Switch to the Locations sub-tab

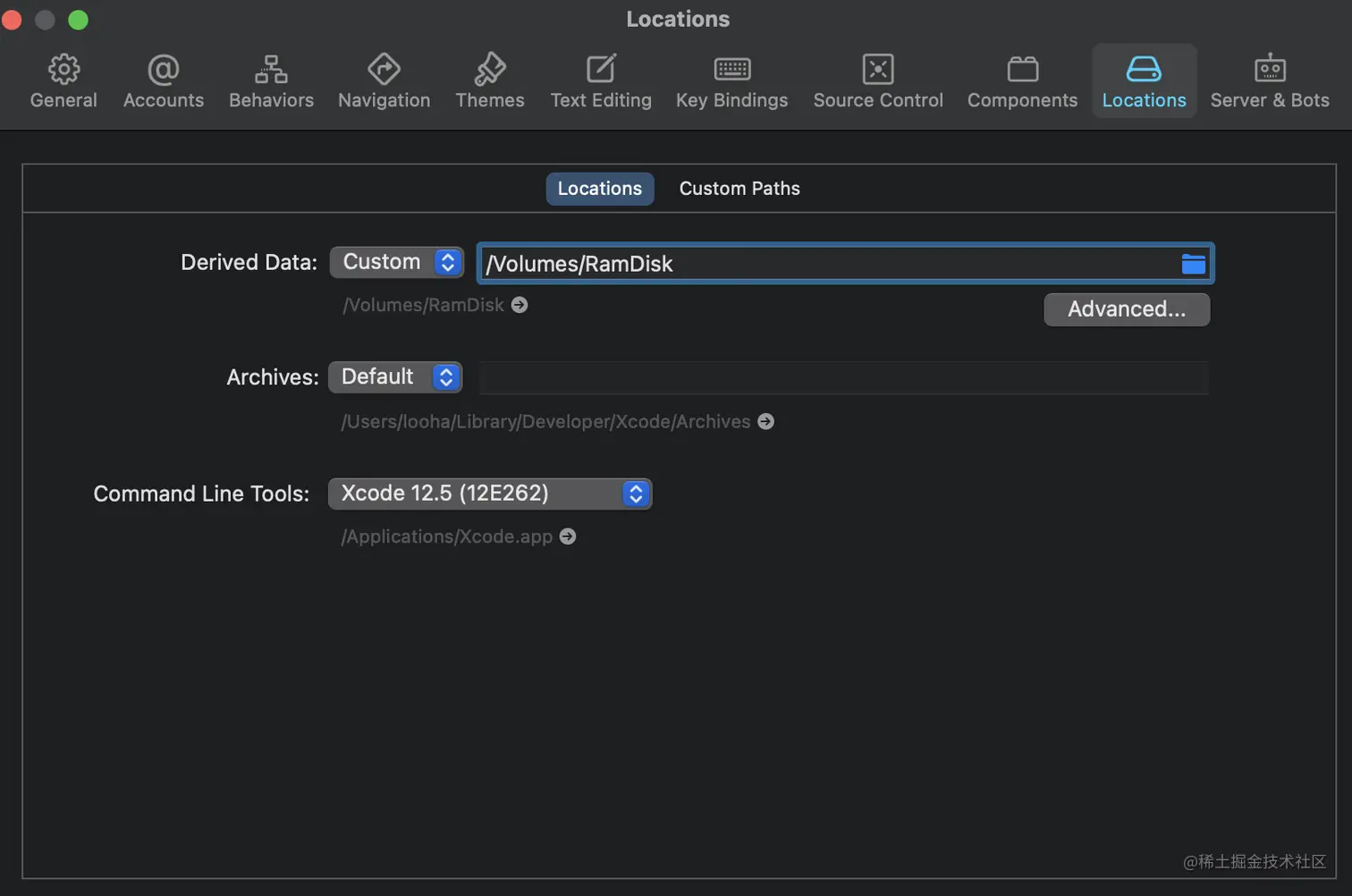[600, 189]
